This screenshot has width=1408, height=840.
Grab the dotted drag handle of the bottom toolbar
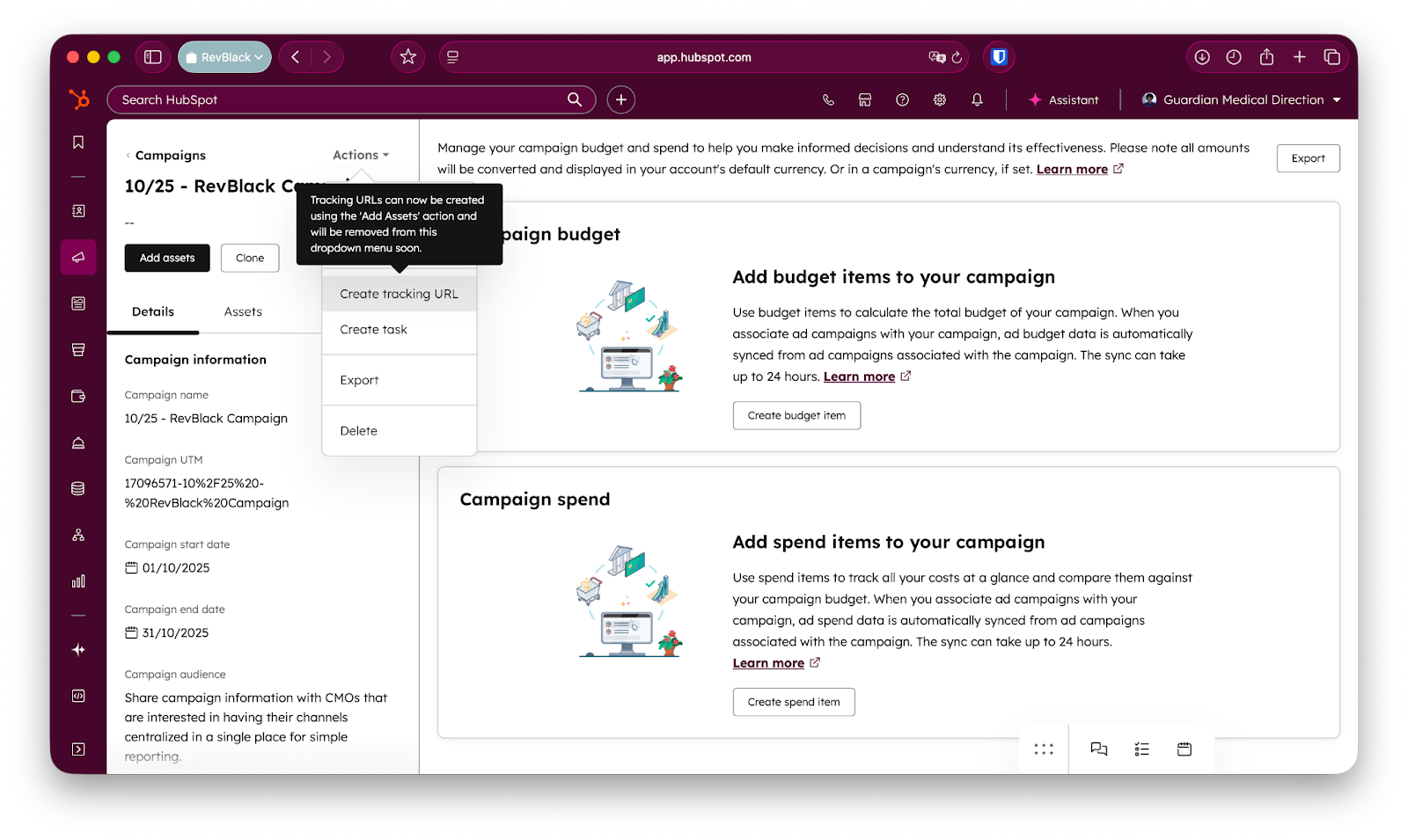click(x=1044, y=749)
